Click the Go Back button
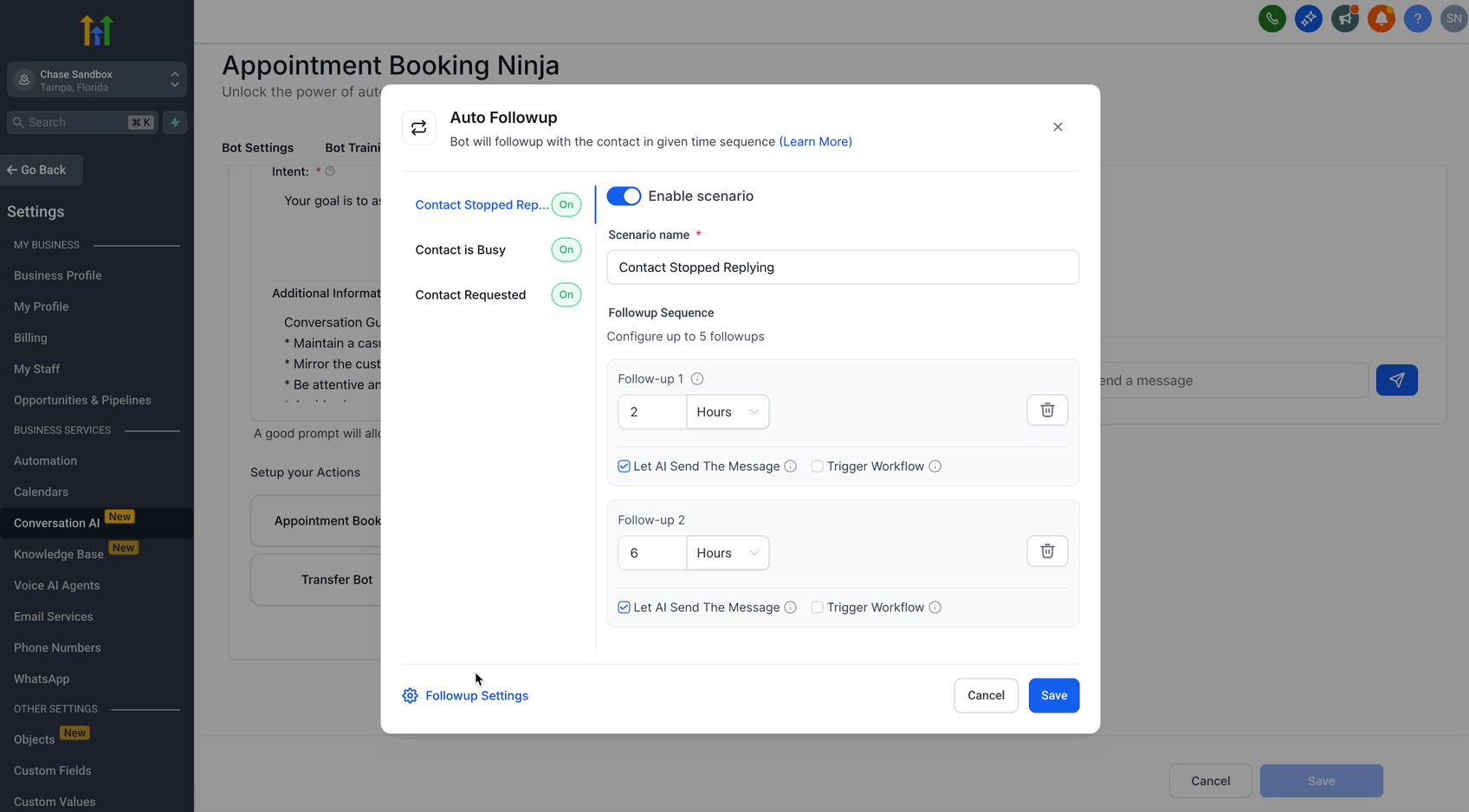The height and width of the screenshot is (812, 1469). click(42, 170)
